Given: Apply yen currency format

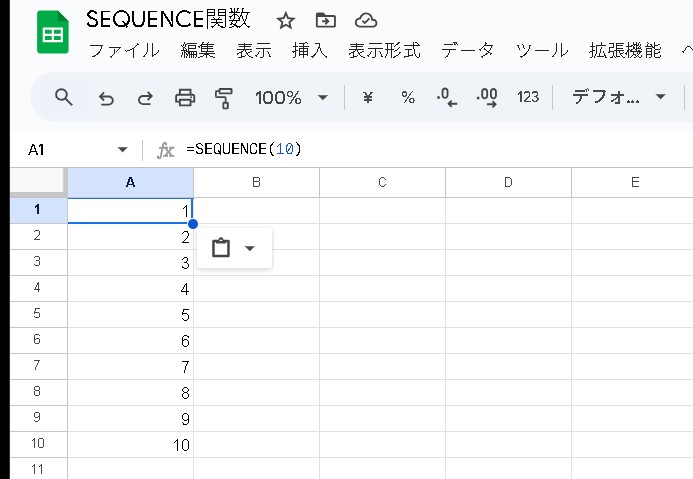Looking at the screenshot, I should (x=367, y=97).
